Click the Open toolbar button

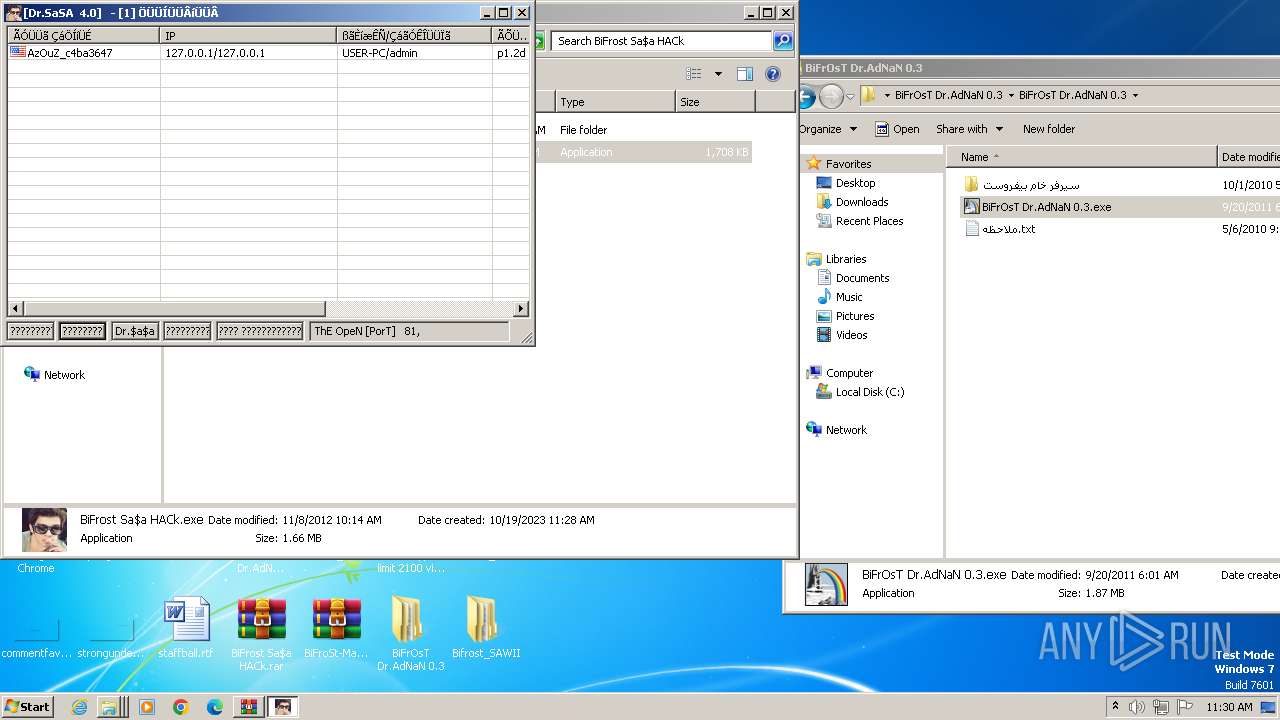coord(897,129)
